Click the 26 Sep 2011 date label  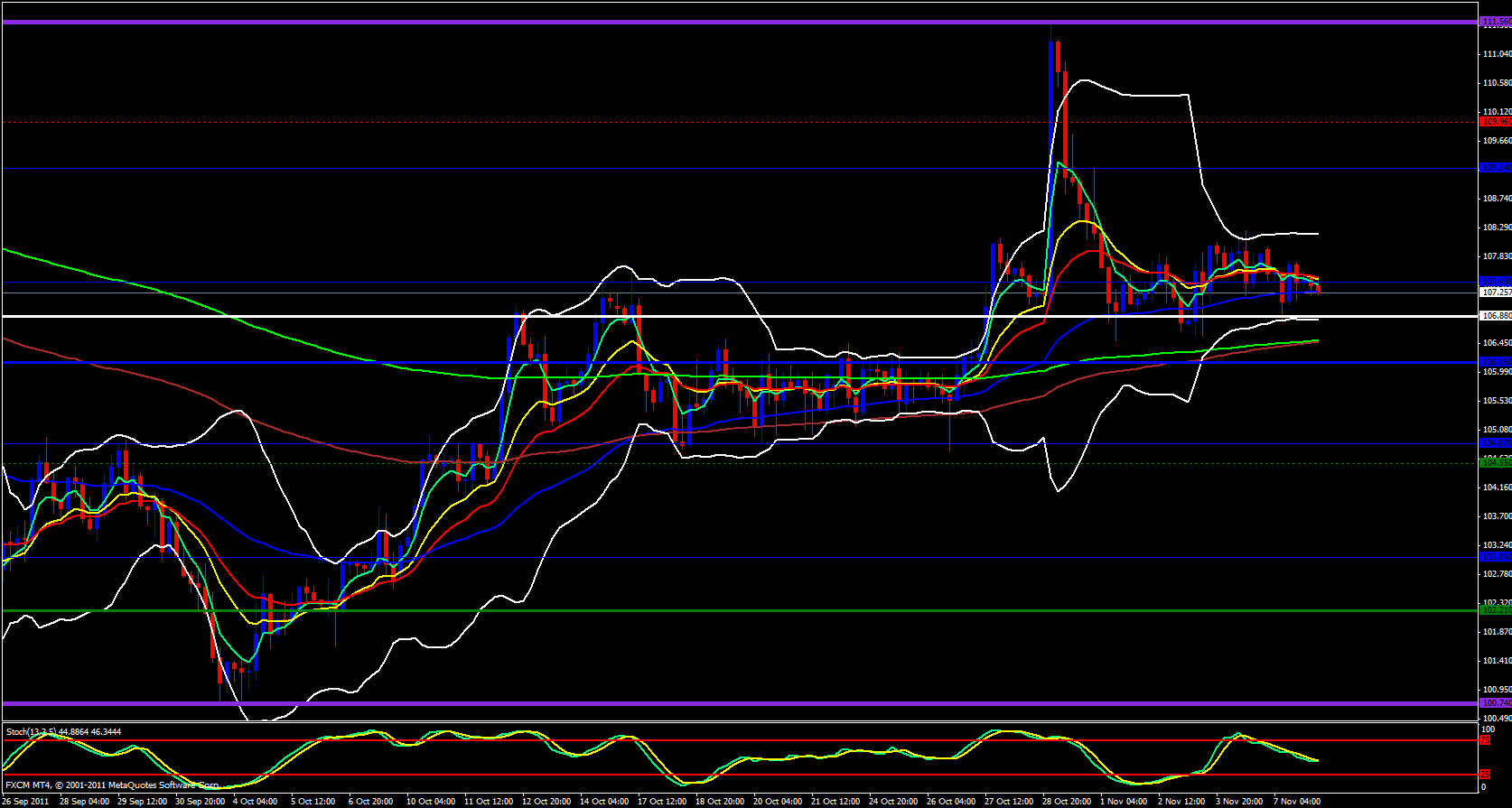click(26, 802)
